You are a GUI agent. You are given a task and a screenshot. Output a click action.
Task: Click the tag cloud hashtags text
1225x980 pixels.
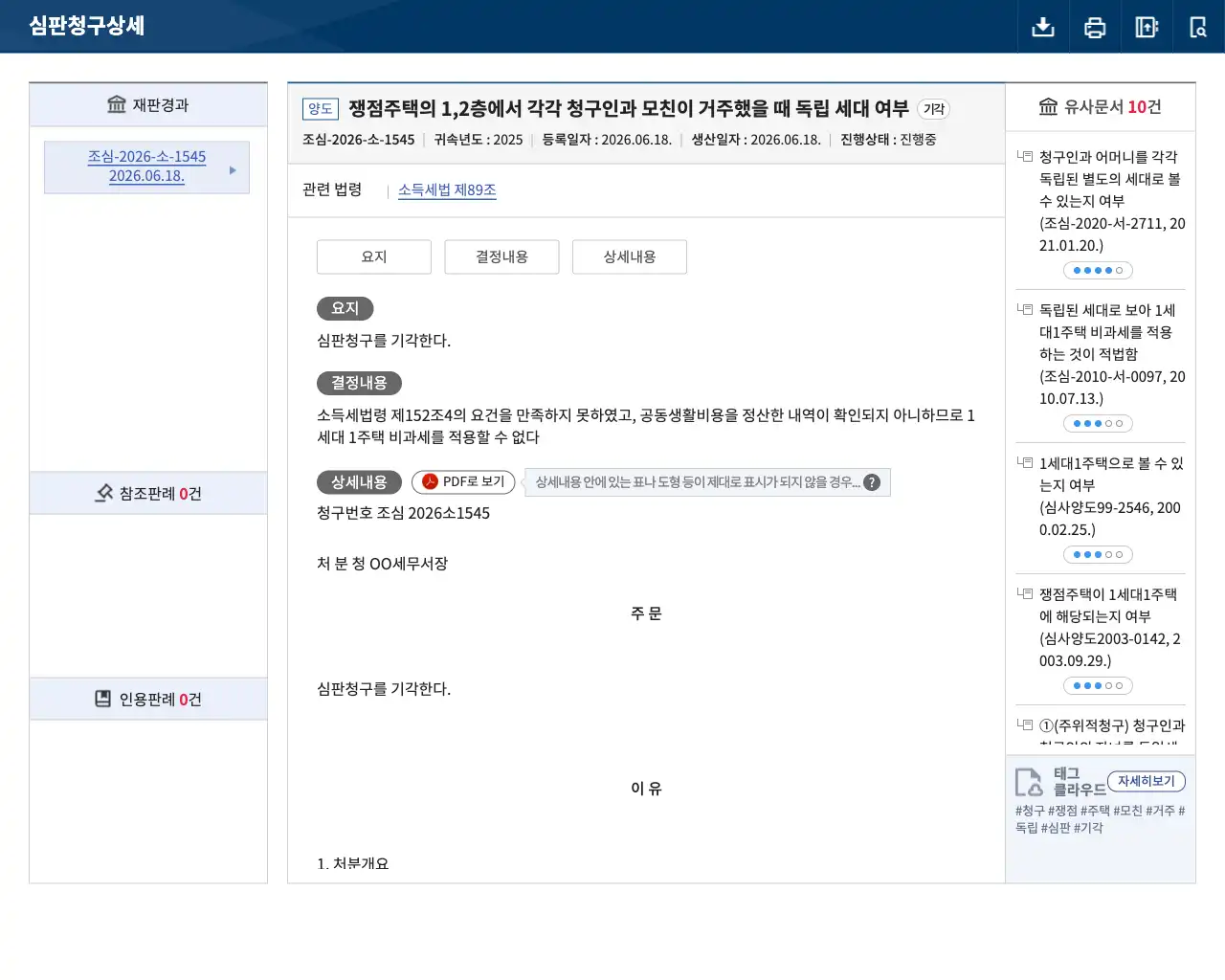(1100, 819)
